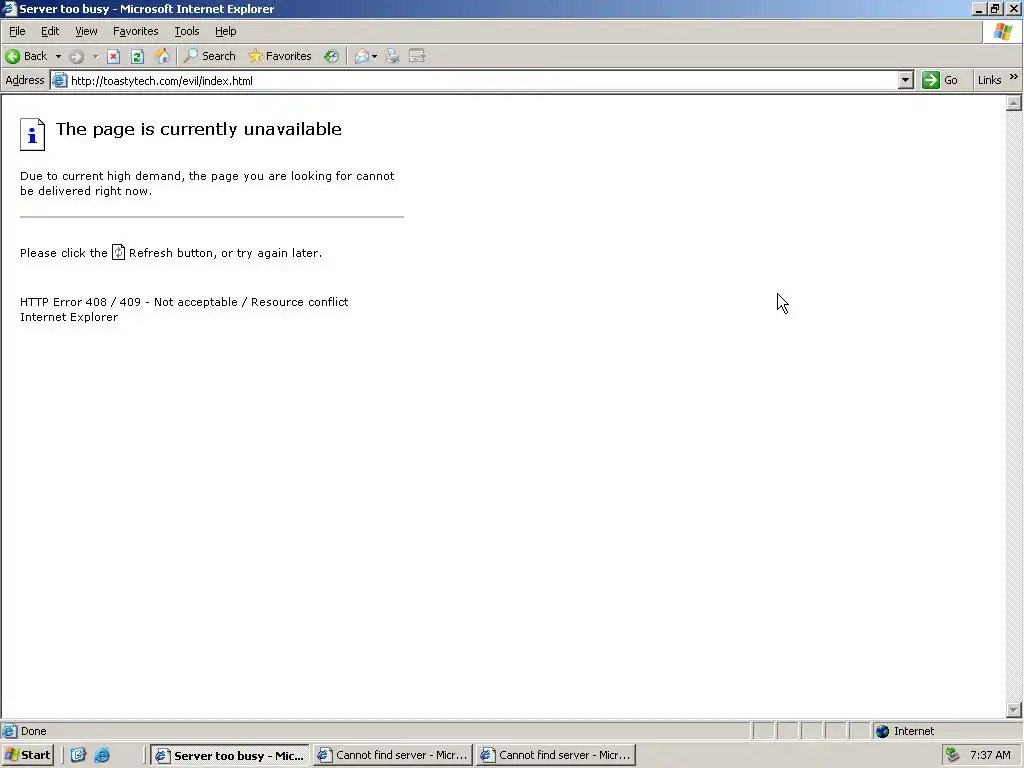
Task: Open the Help menu
Action: (225, 31)
